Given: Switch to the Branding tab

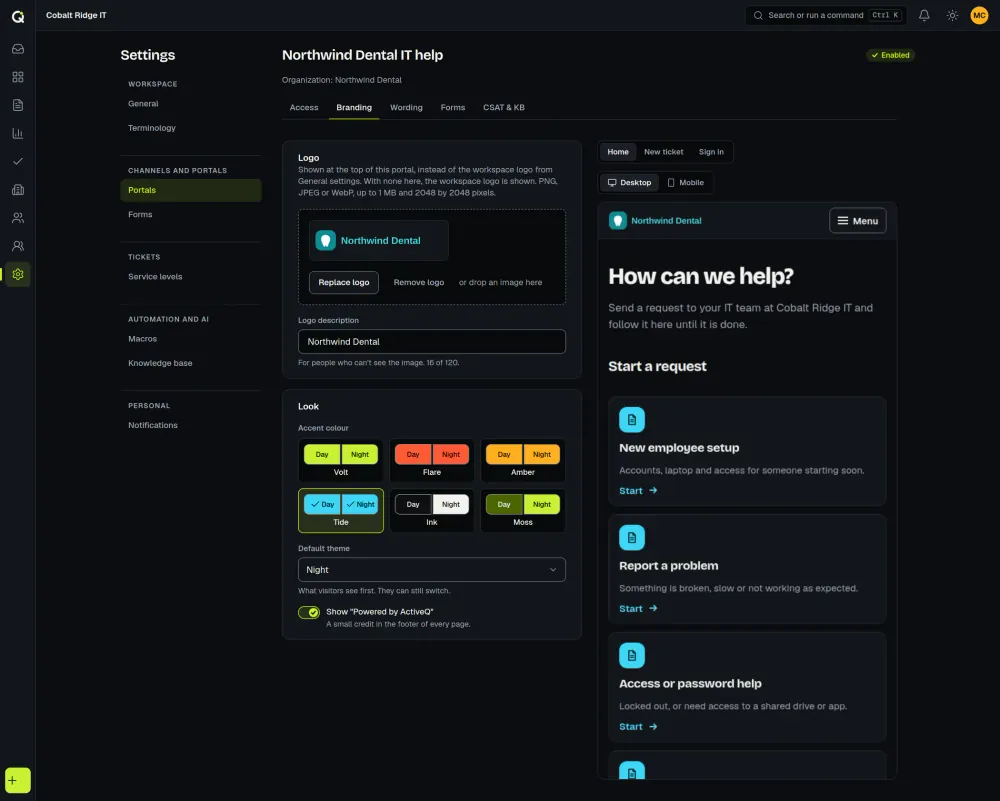Looking at the screenshot, I should pos(354,108).
